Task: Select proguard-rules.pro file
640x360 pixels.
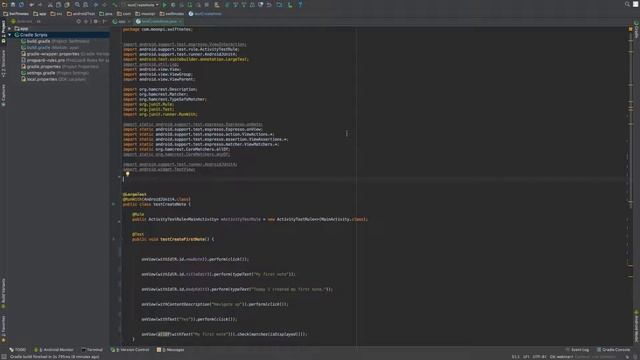Action: 65,60
